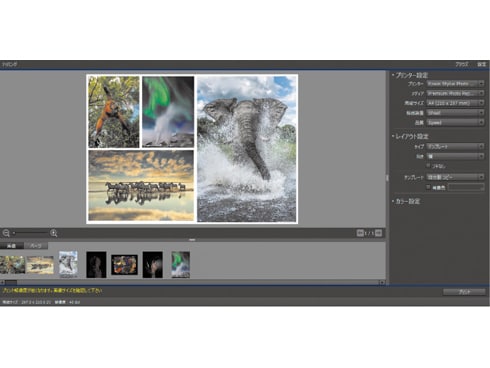The height and width of the screenshot is (368, 490).
Task: Go to the previous page arrow
Action: pos(360,233)
